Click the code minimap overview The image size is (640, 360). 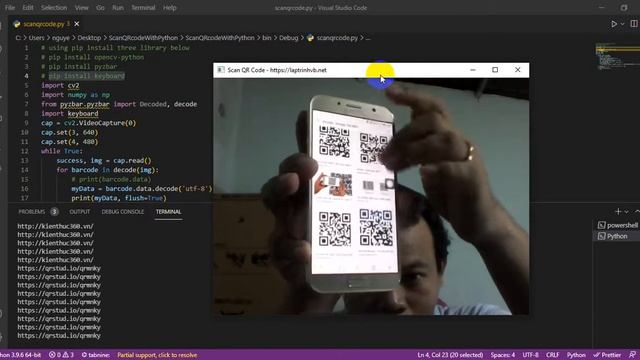(x=617, y=55)
